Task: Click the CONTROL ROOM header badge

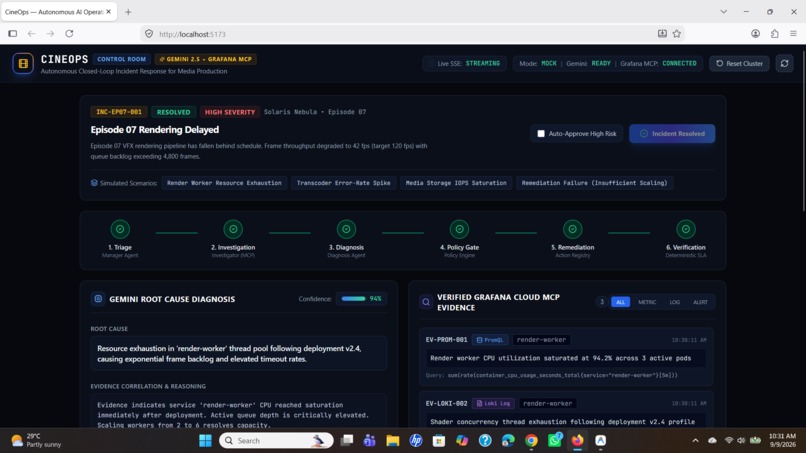Action: pos(121,59)
